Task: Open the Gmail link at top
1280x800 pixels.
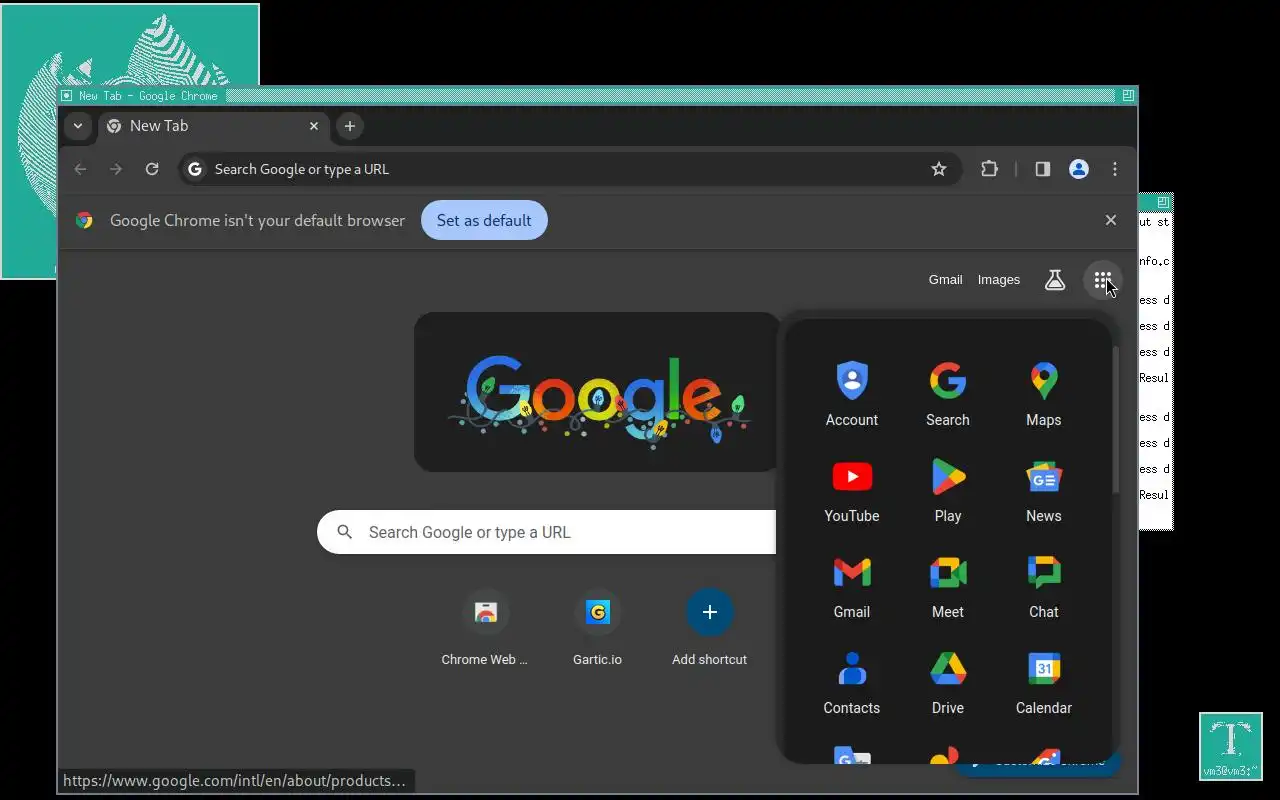Action: [x=945, y=280]
